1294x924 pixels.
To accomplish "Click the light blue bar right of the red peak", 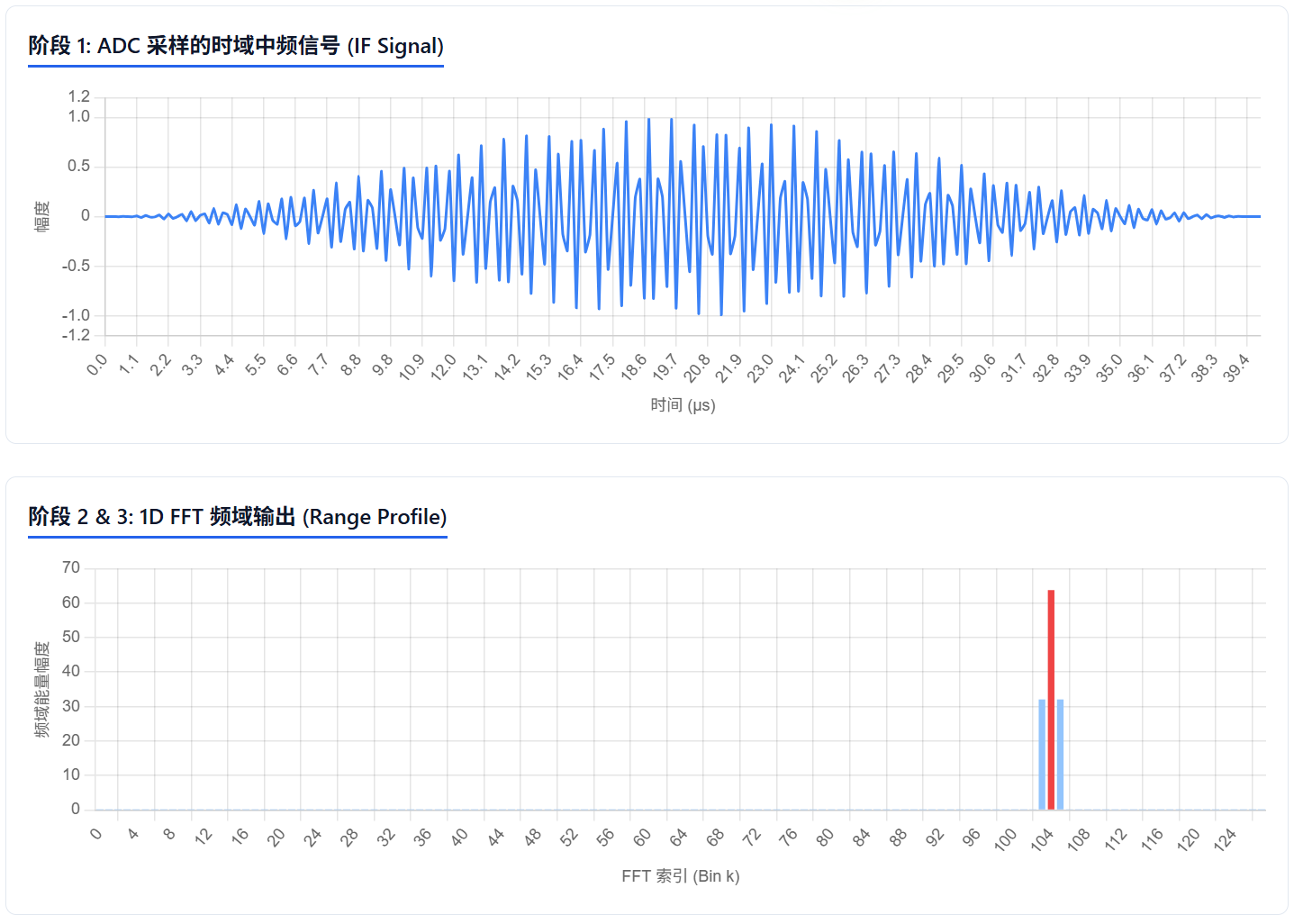I will pos(1060,755).
